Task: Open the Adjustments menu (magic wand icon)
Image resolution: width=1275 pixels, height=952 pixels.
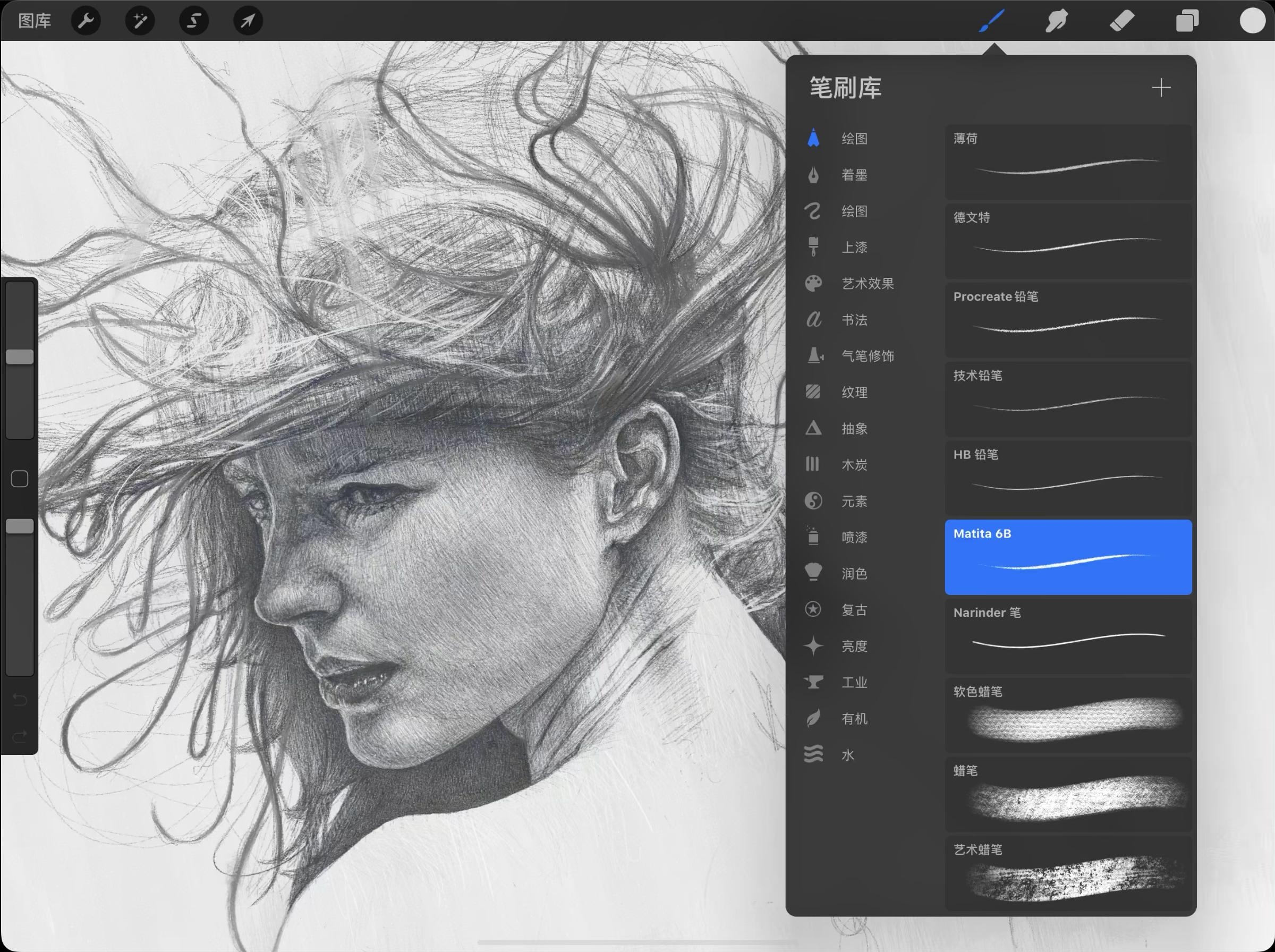Action: (x=139, y=20)
